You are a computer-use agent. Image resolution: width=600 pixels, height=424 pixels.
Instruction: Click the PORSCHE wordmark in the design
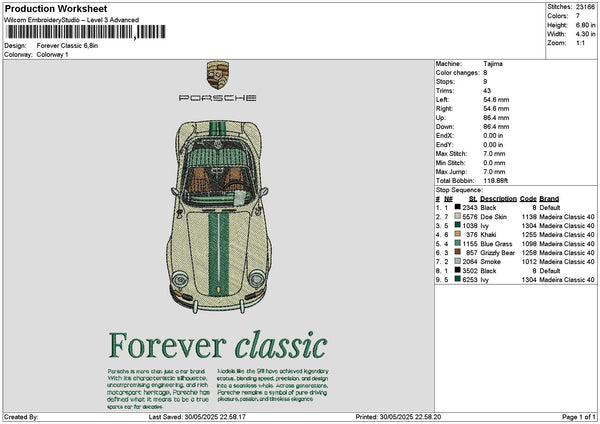tap(217, 98)
